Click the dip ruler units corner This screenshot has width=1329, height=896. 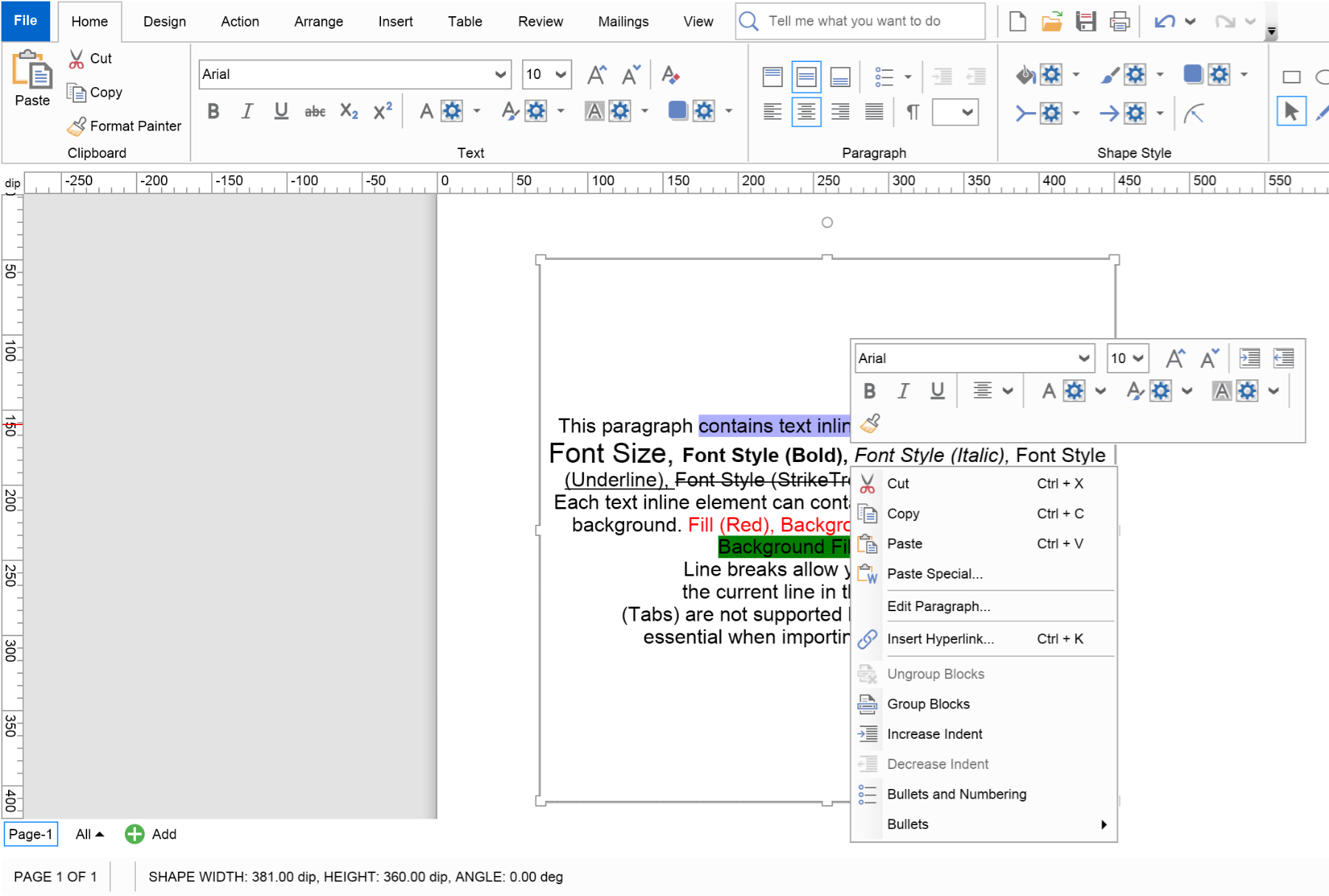click(x=13, y=183)
